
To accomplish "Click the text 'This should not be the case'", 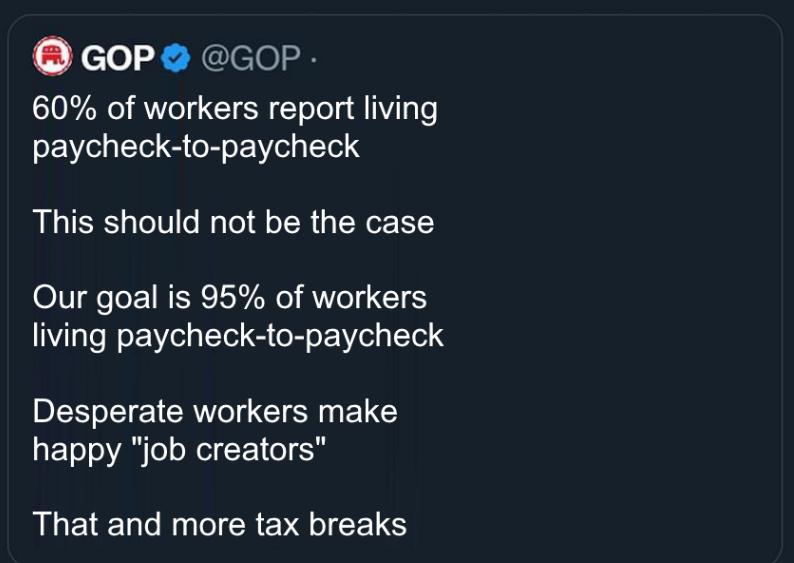I will (233, 222).
